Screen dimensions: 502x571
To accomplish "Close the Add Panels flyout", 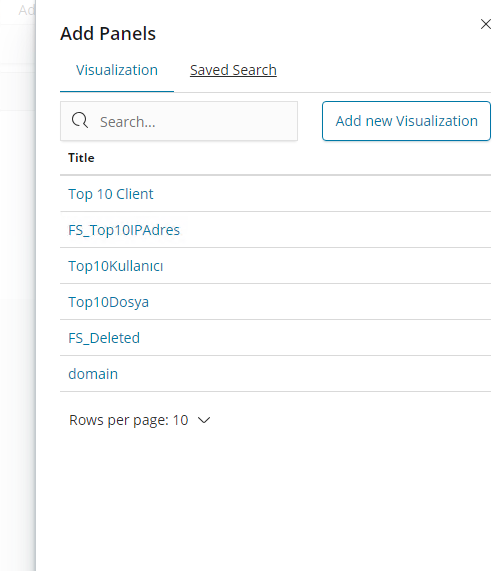I will click(486, 24).
